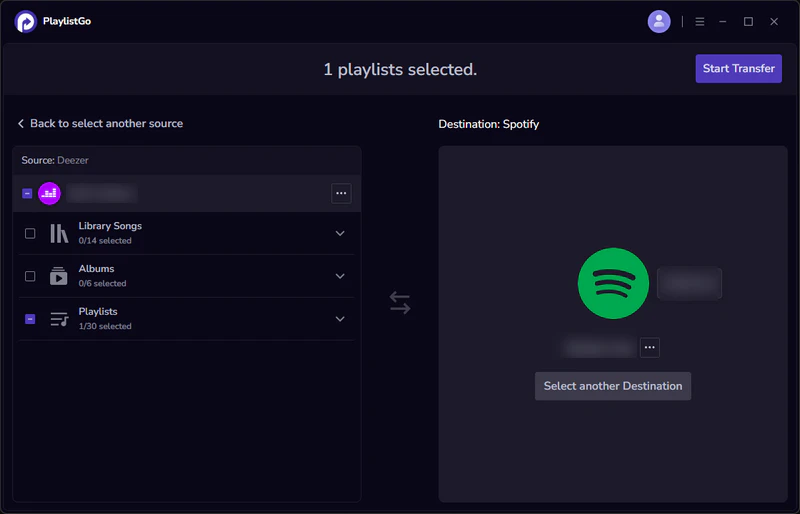Click the Playlists label
Image resolution: width=800 pixels, height=514 pixels.
tap(98, 311)
